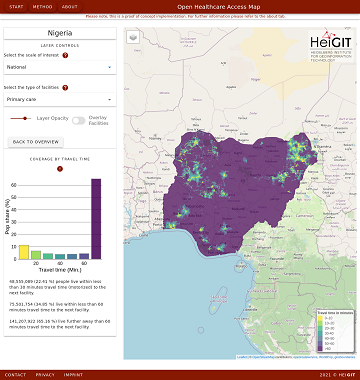360x380 pixels.
Task: Open the National scale dropdown
Action: click(60, 67)
